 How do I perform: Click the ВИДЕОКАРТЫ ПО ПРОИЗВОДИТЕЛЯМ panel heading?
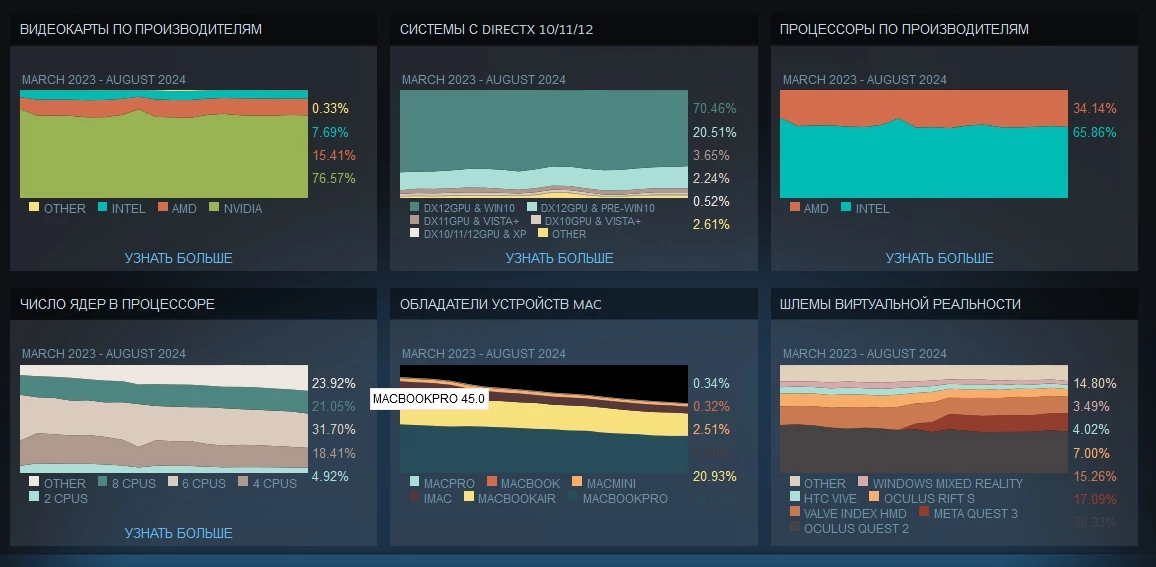pyautogui.click(x=141, y=29)
